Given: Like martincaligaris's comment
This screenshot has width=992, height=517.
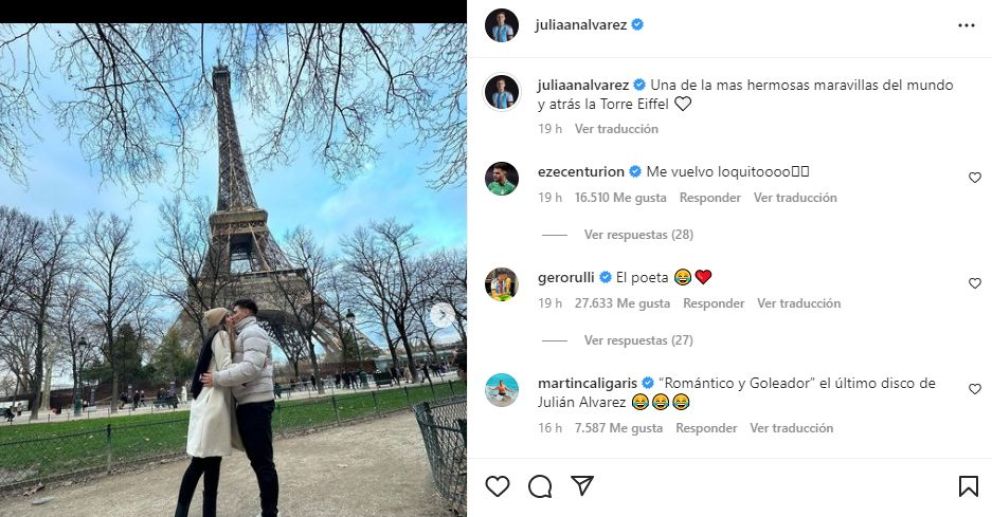Looking at the screenshot, I should (x=975, y=389).
